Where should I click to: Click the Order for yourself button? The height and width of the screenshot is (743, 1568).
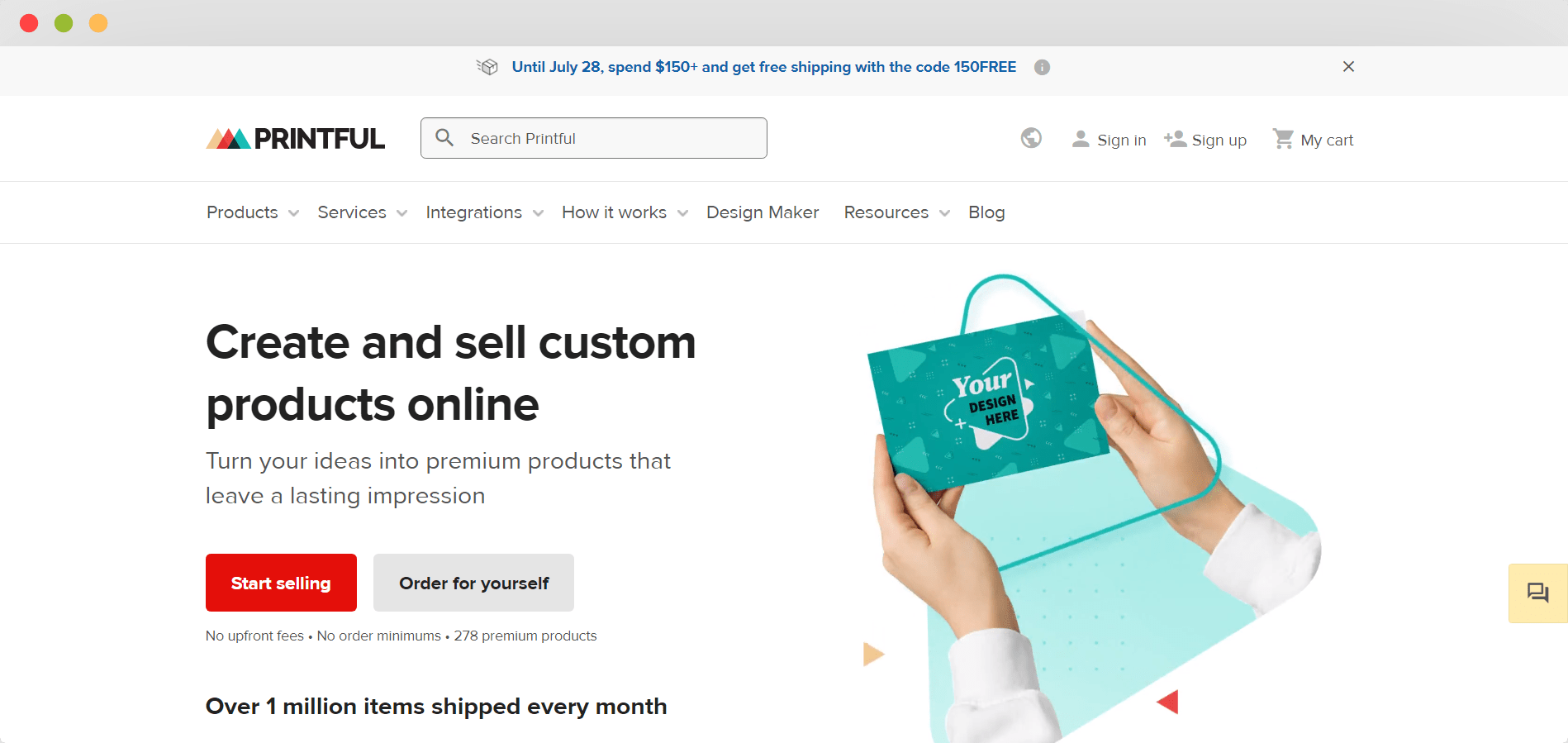pos(473,583)
